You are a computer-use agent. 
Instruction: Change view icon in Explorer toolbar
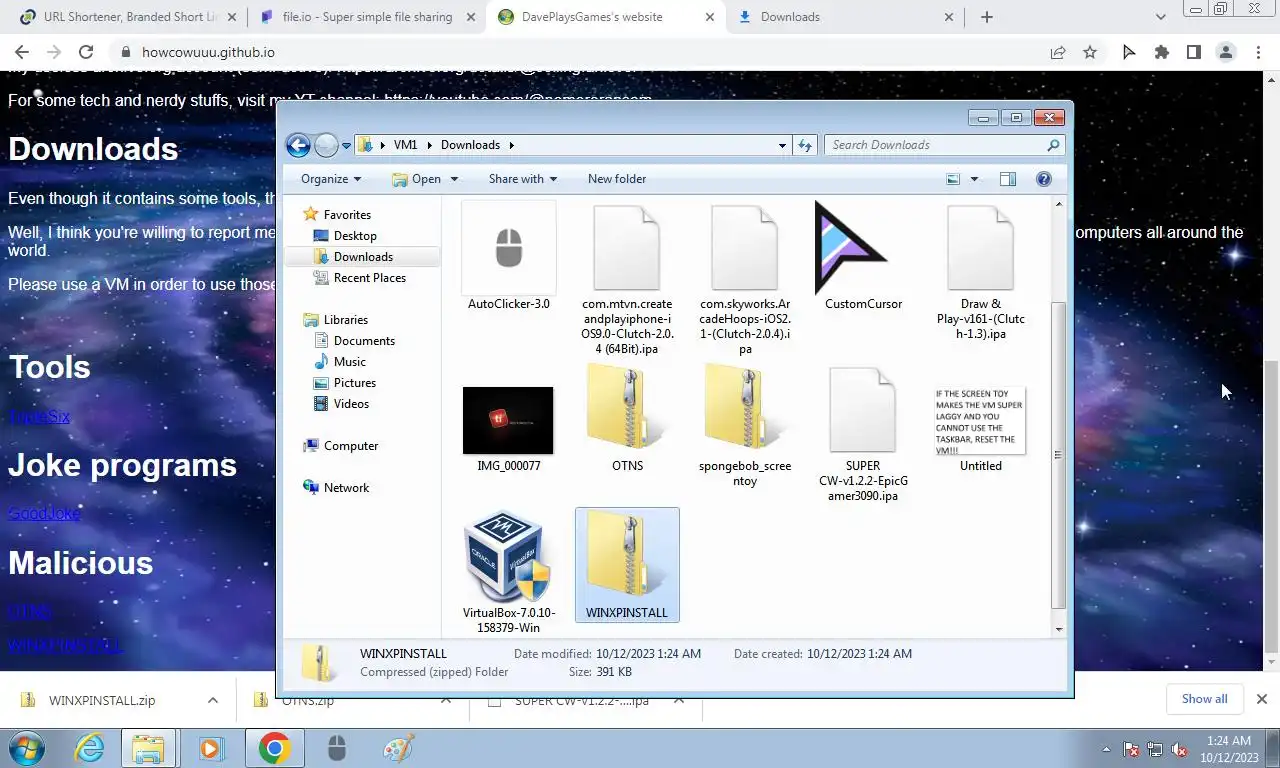coord(953,179)
